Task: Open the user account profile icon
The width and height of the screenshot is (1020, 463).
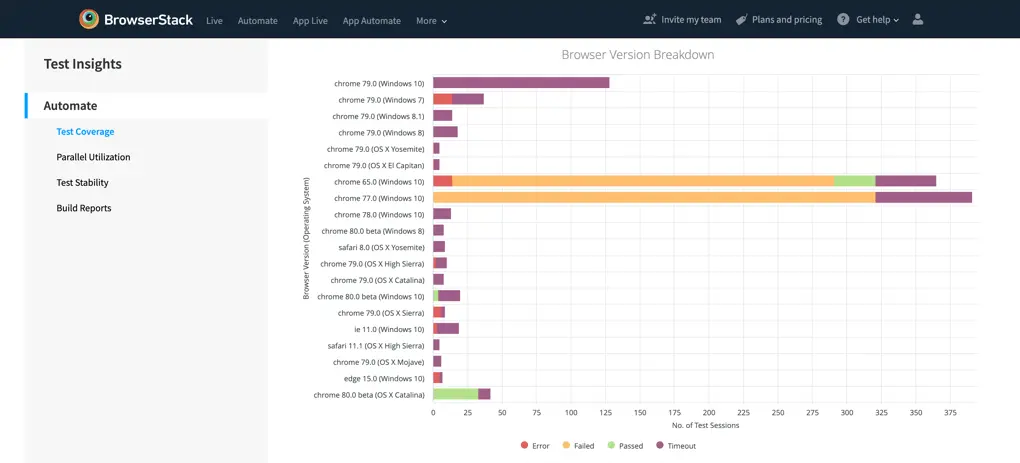Action: [x=918, y=20]
